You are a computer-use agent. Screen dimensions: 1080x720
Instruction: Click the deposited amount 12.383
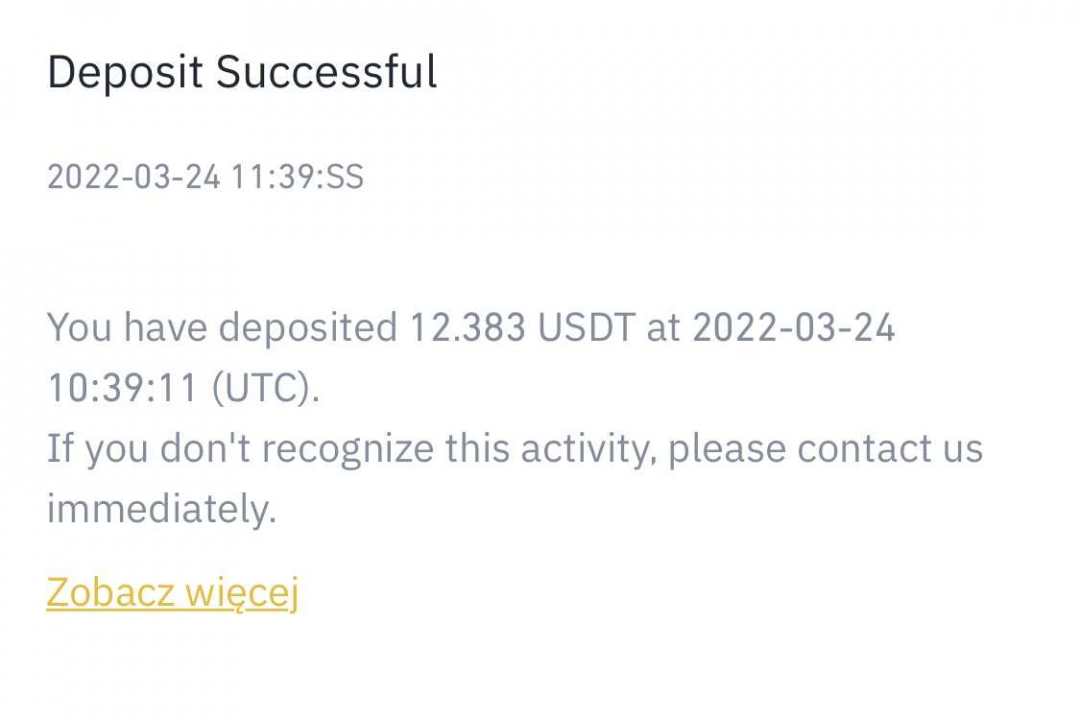point(467,328)
